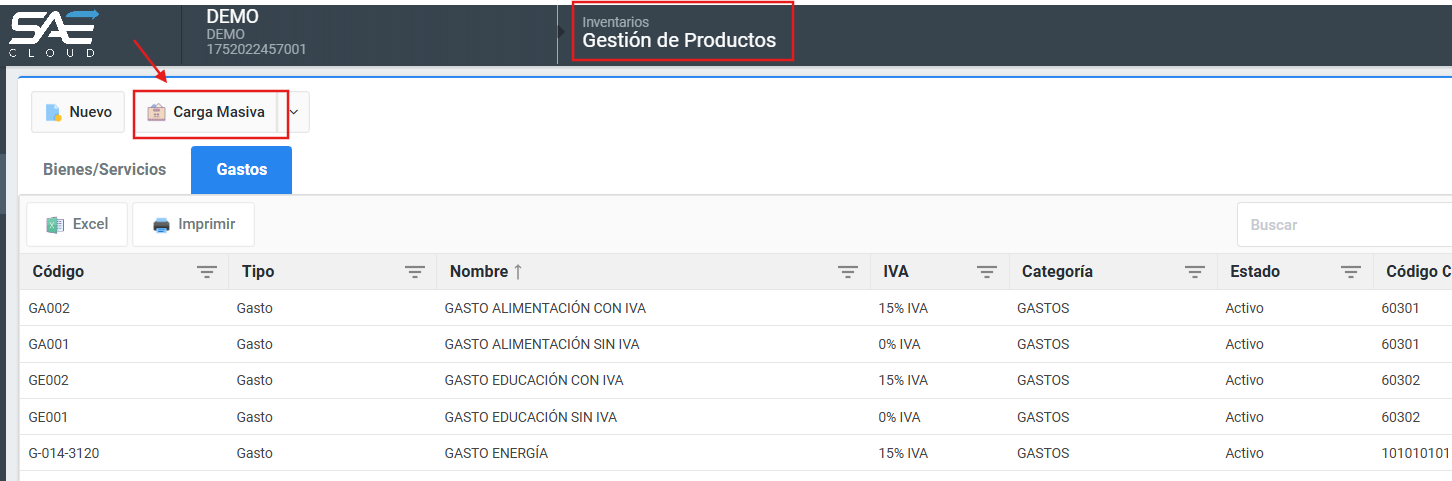Open filter for Código column
The height and width of the screenshot is (481, 1452).
[x=207, y=272]
